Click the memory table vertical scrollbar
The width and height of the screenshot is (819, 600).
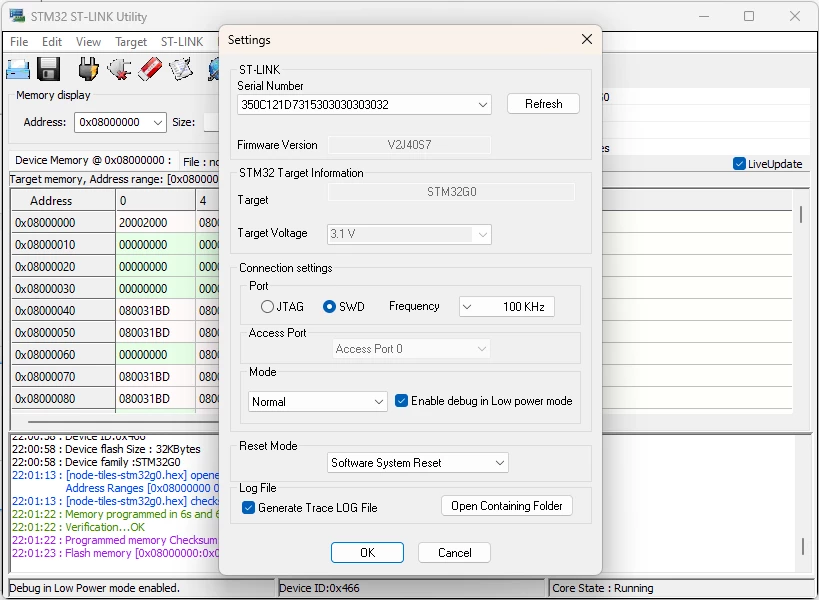[801, 215]
